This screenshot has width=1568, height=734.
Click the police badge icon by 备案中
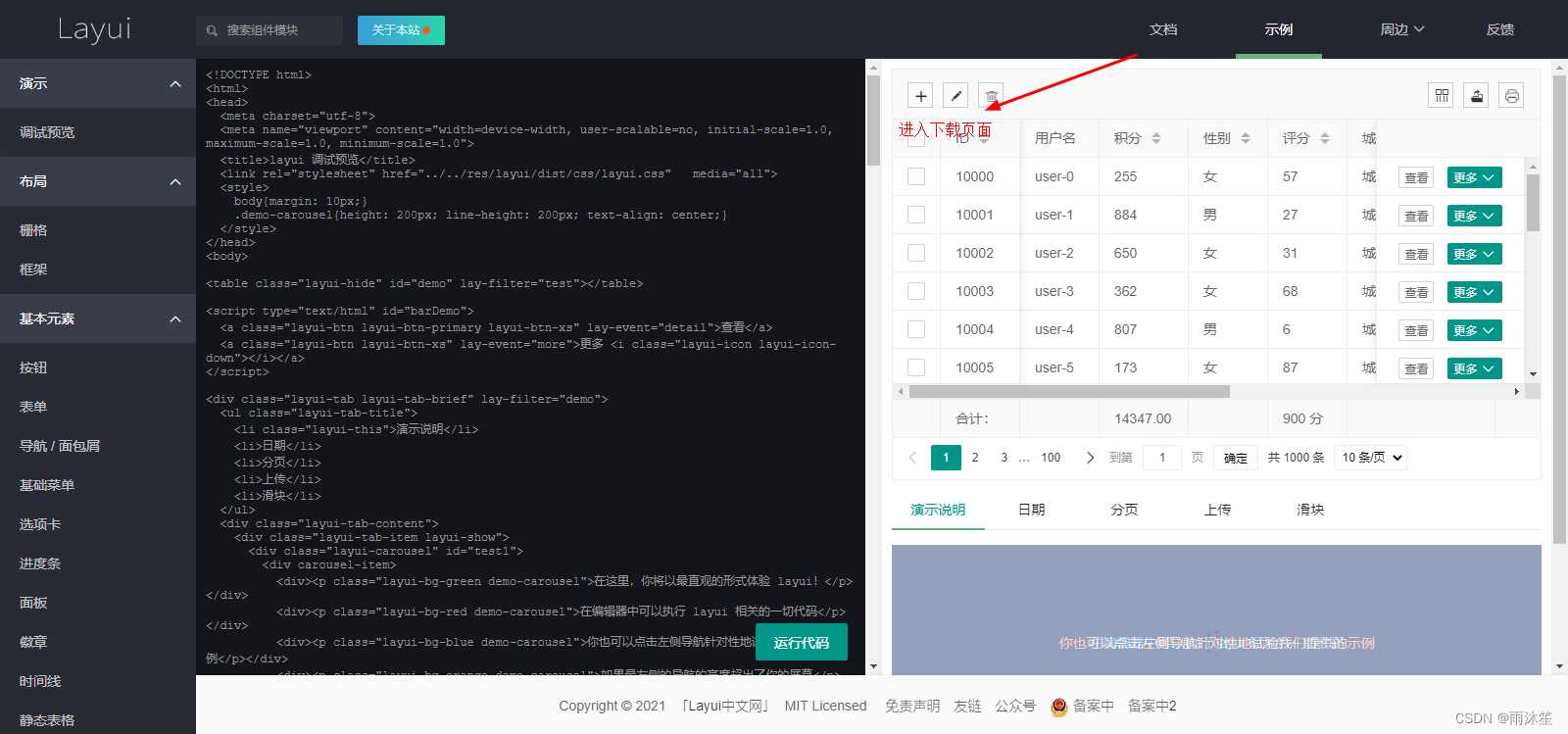tap(1058, 707)
